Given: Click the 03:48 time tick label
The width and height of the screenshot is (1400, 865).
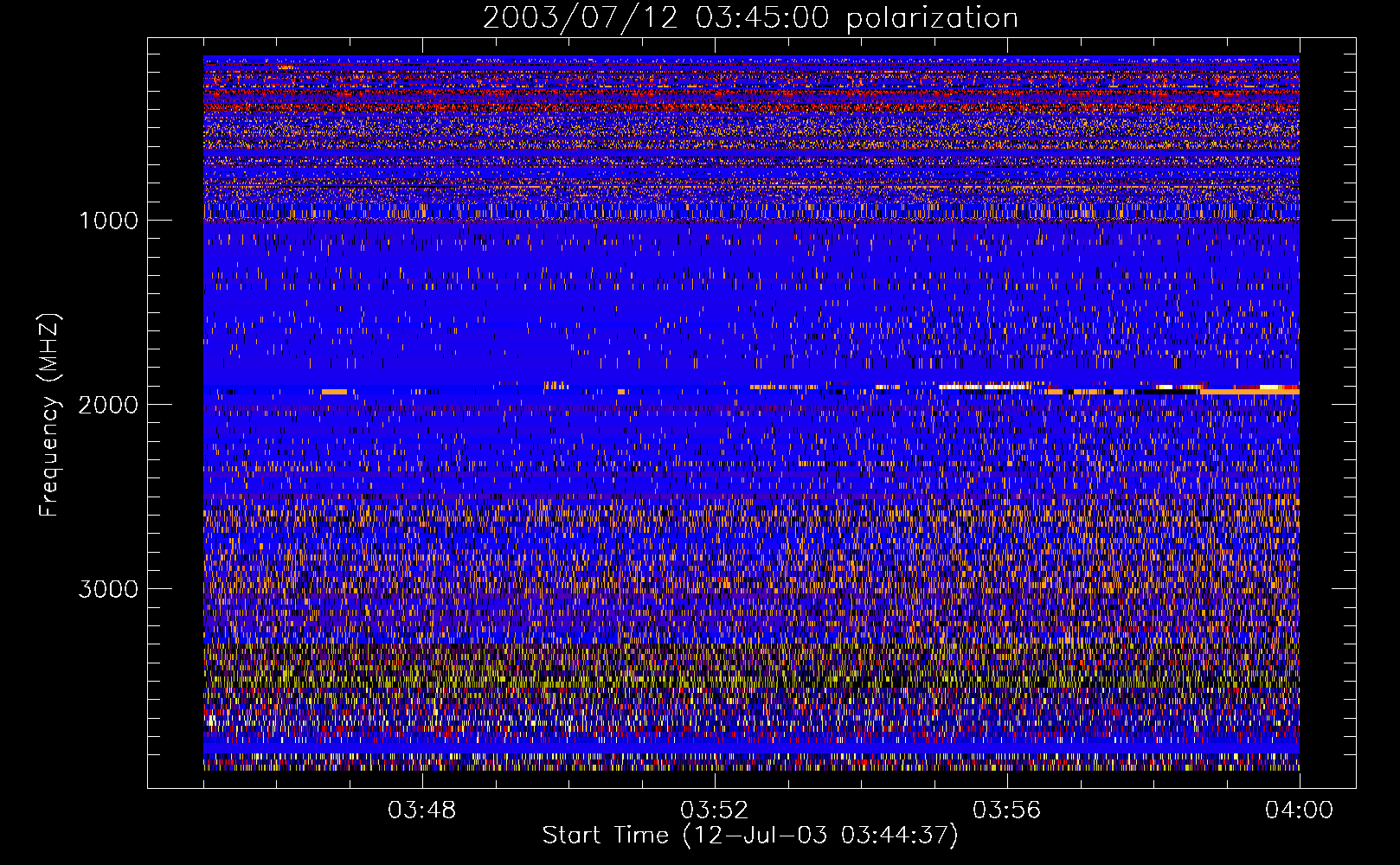Looking at the screenshot, I should click(x=422, y=811).
